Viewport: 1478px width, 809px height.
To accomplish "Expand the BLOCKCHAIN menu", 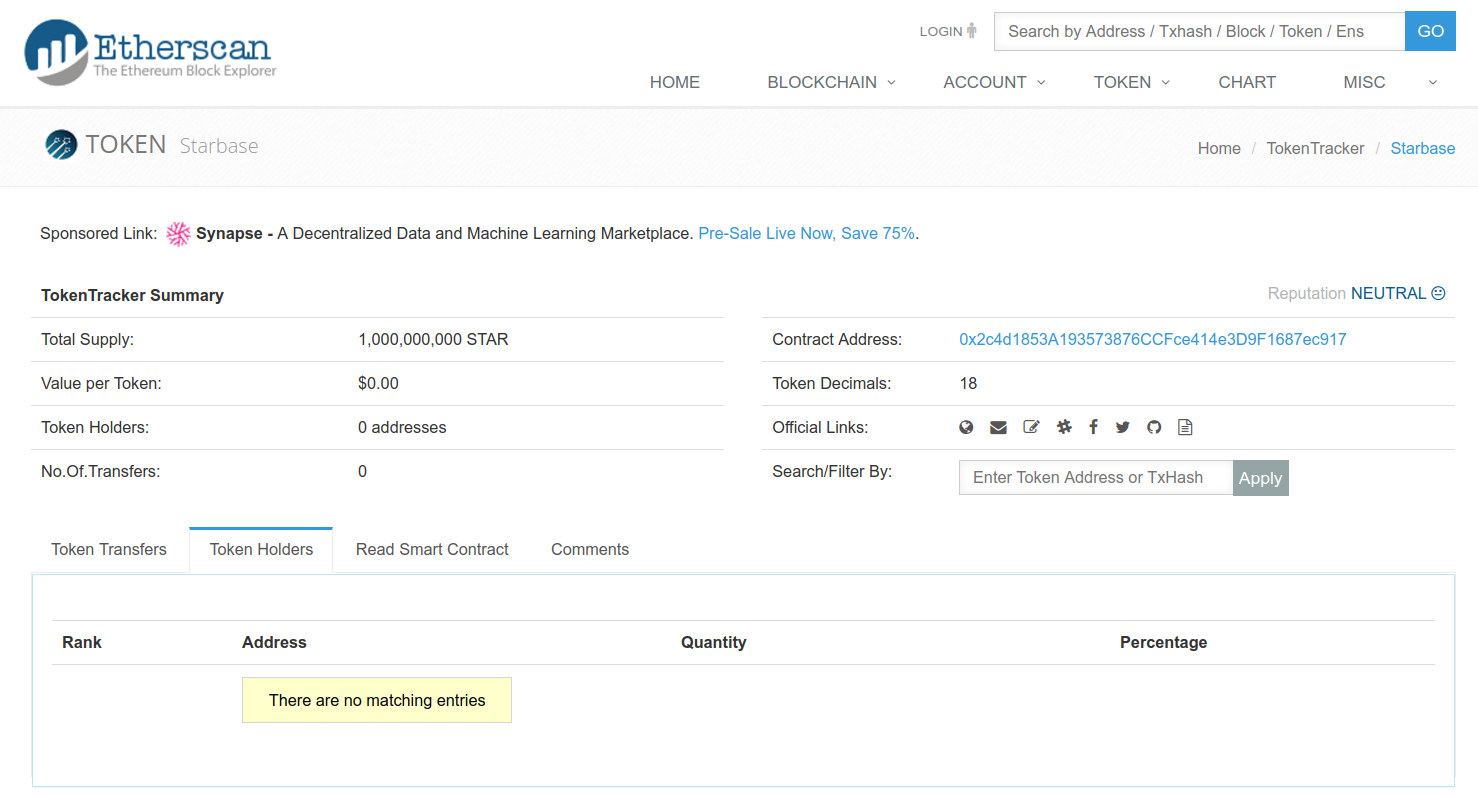I will tap(832, 82).
